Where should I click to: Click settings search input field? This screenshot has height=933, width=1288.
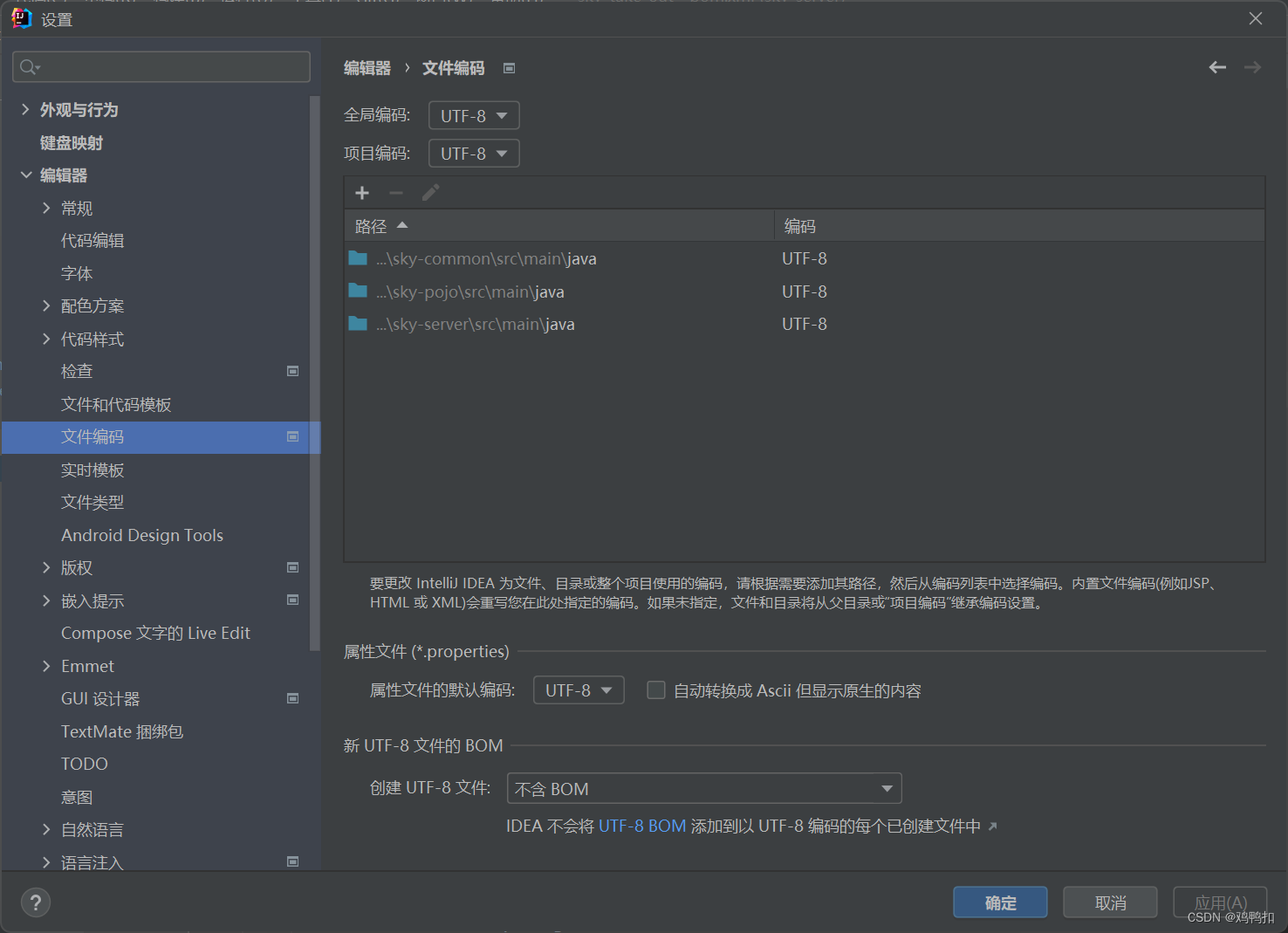[x=161, y=67]
